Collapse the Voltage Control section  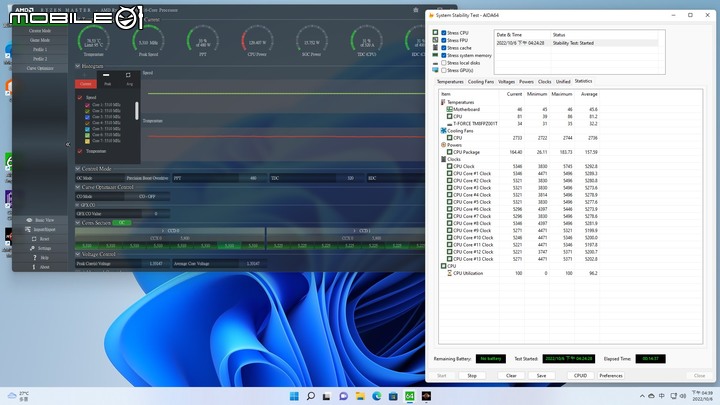click(78, 254)
